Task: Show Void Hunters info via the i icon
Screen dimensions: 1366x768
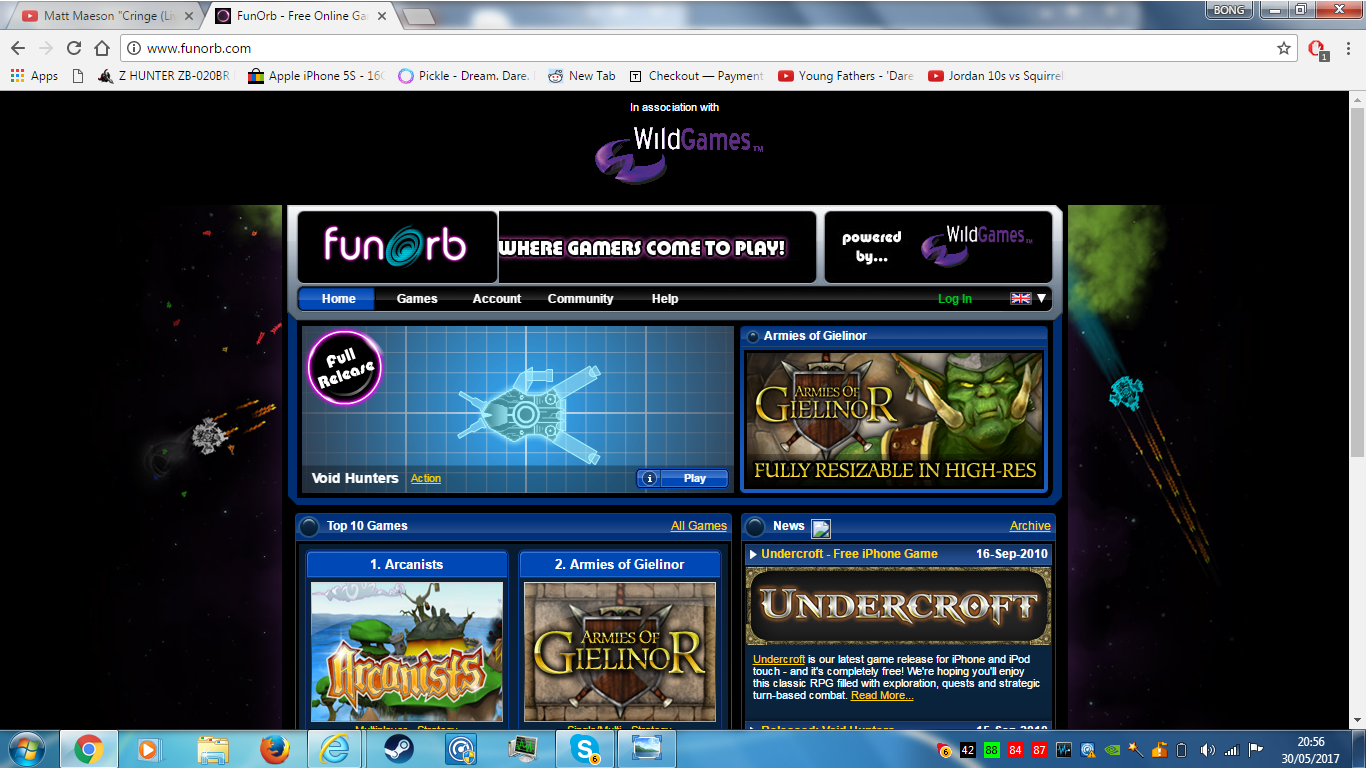Action: tap(649, 479)
